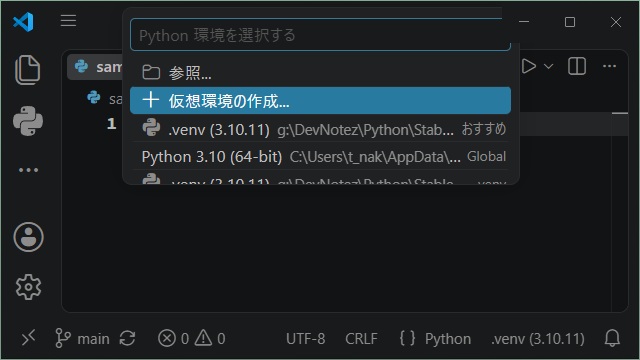Open the Manage settings gear
This screenshot has height=360, width=640.
point(28,287)
